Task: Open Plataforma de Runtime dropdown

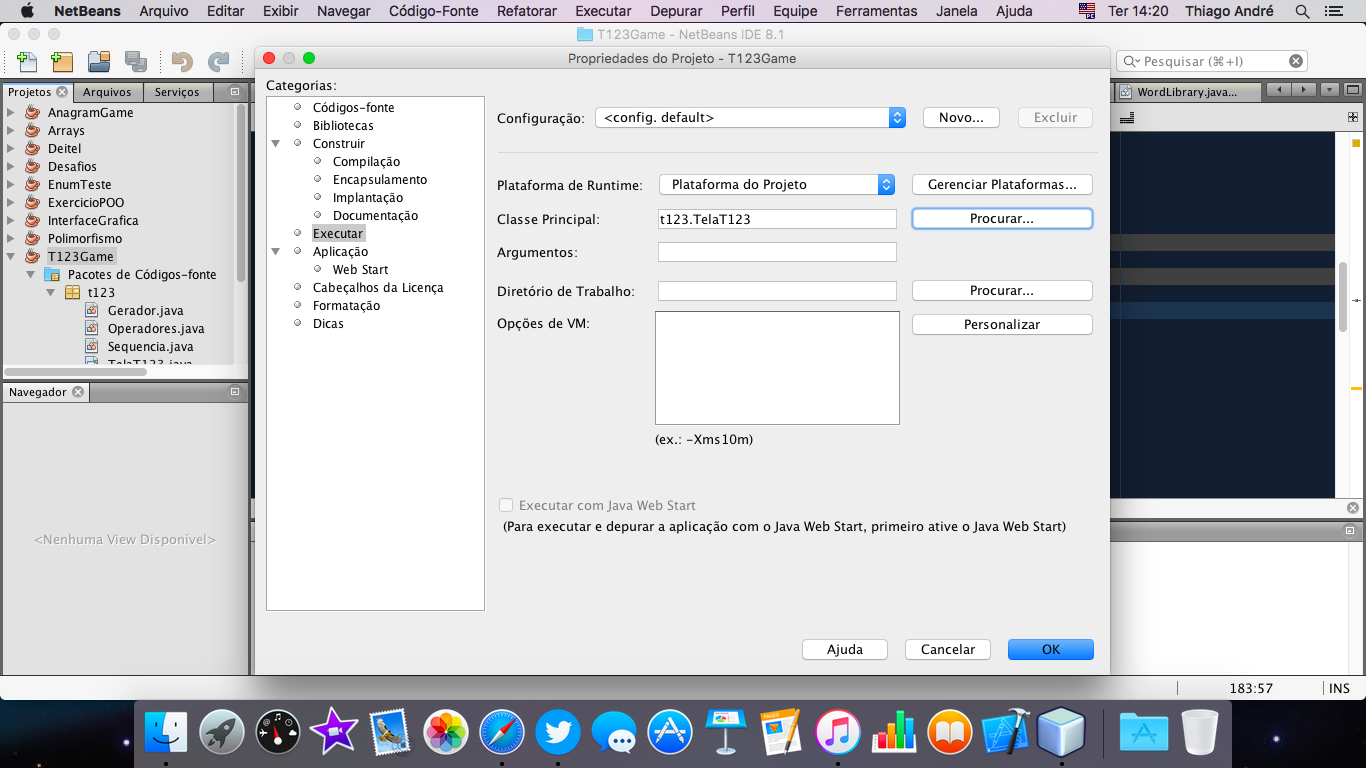Action: click(777, 184)
